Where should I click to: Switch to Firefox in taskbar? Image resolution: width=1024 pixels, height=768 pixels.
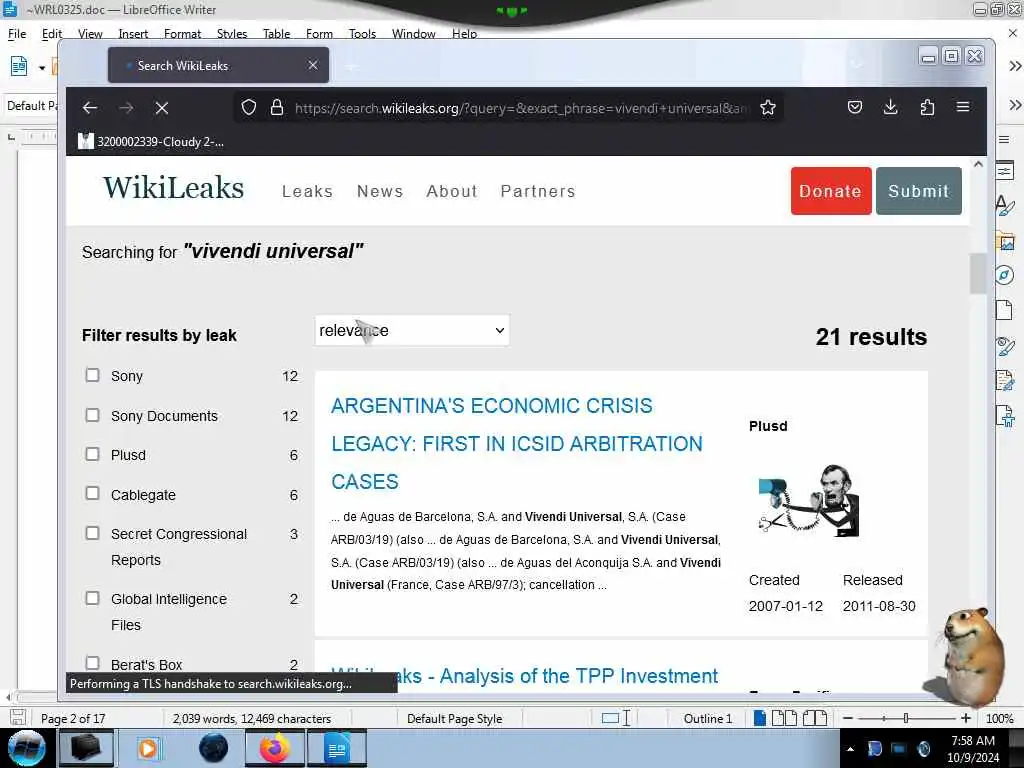point(275,748)
